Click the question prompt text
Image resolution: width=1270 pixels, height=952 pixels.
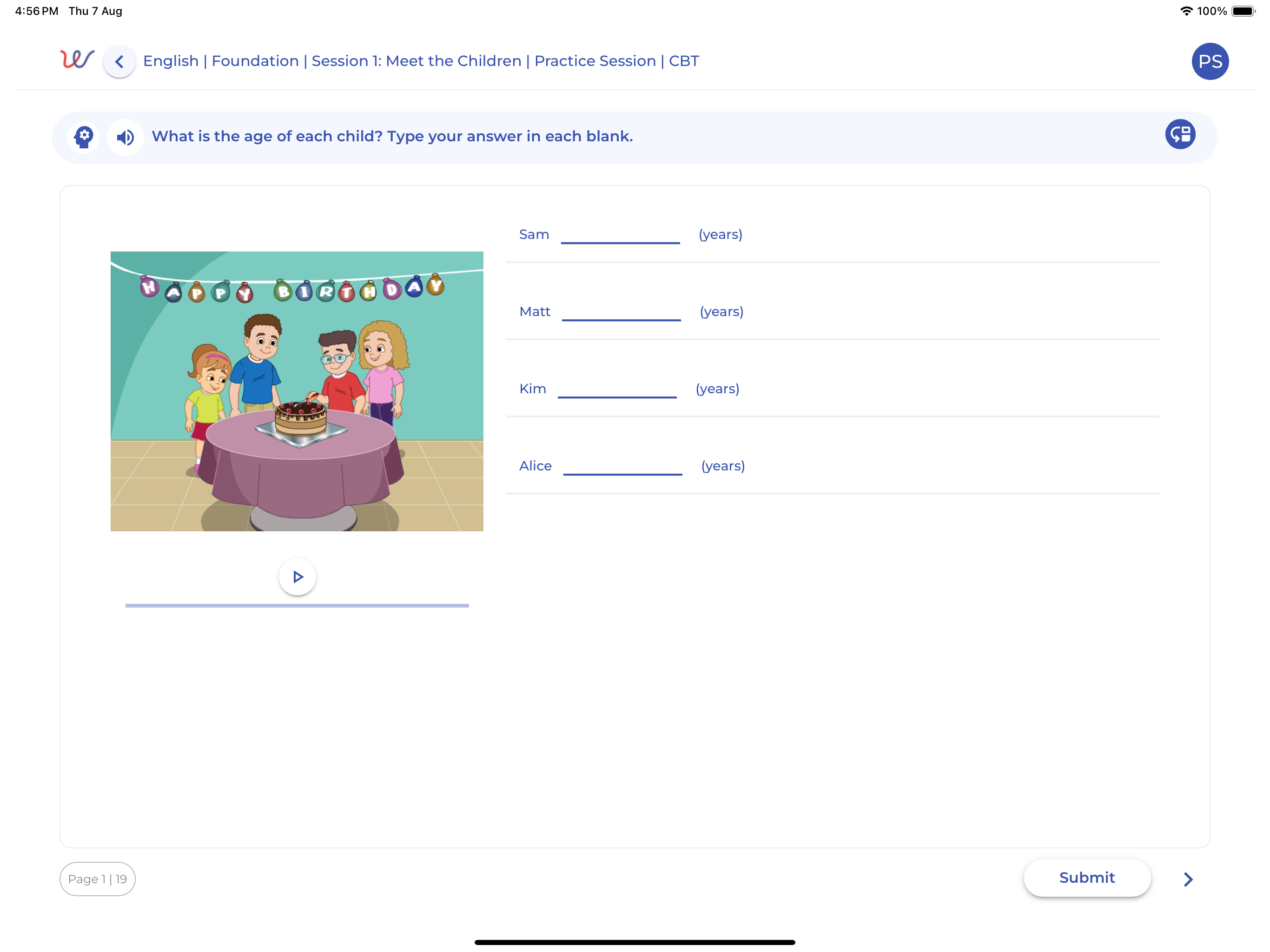[392, 136]
